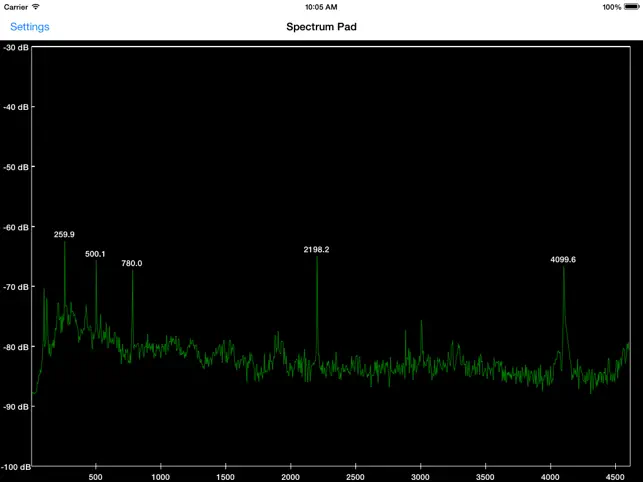
Task: Tap the 500 frequency axis label
Action: tap(96, 477)
